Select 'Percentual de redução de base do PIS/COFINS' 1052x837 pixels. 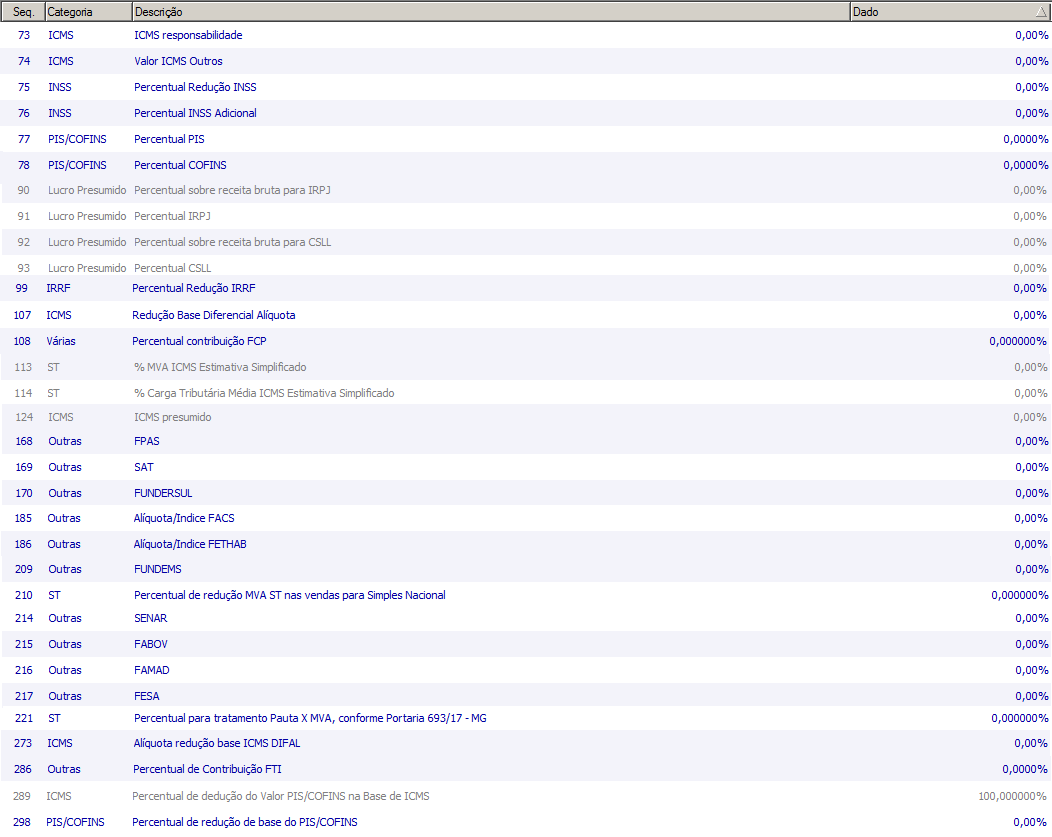(x=526, y=822)
